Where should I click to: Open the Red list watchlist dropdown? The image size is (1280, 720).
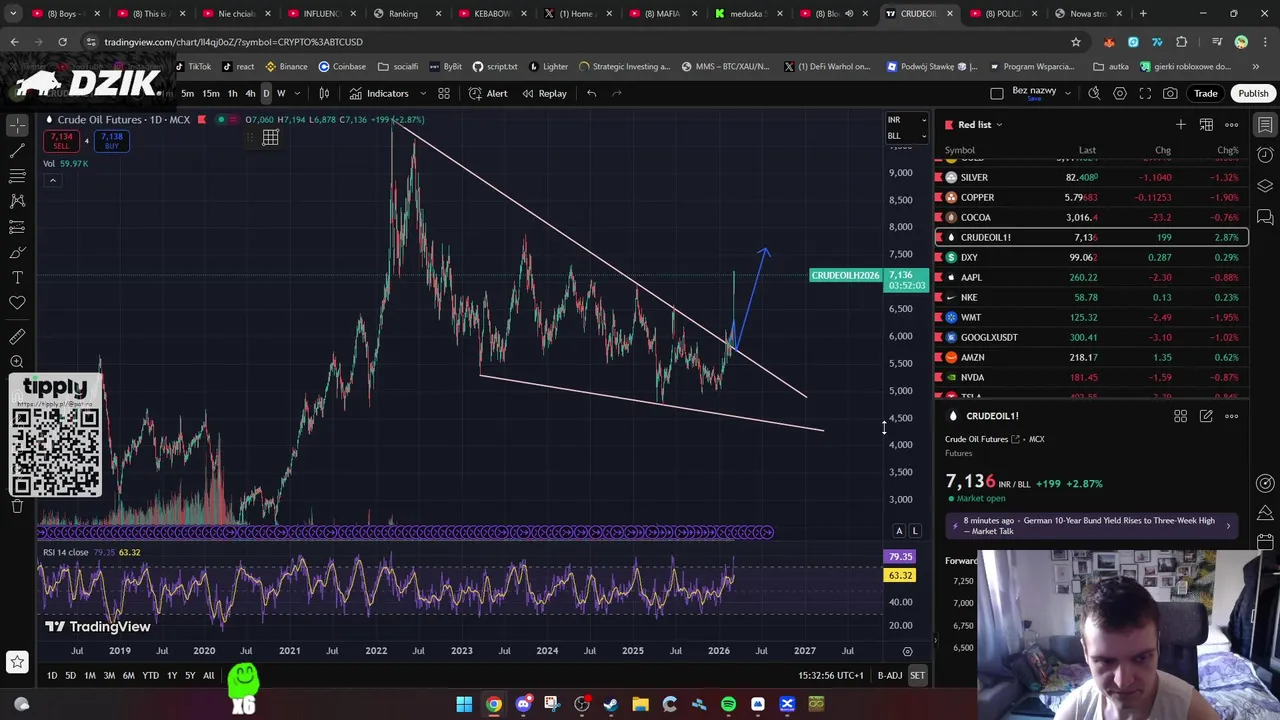coord(981,125)
